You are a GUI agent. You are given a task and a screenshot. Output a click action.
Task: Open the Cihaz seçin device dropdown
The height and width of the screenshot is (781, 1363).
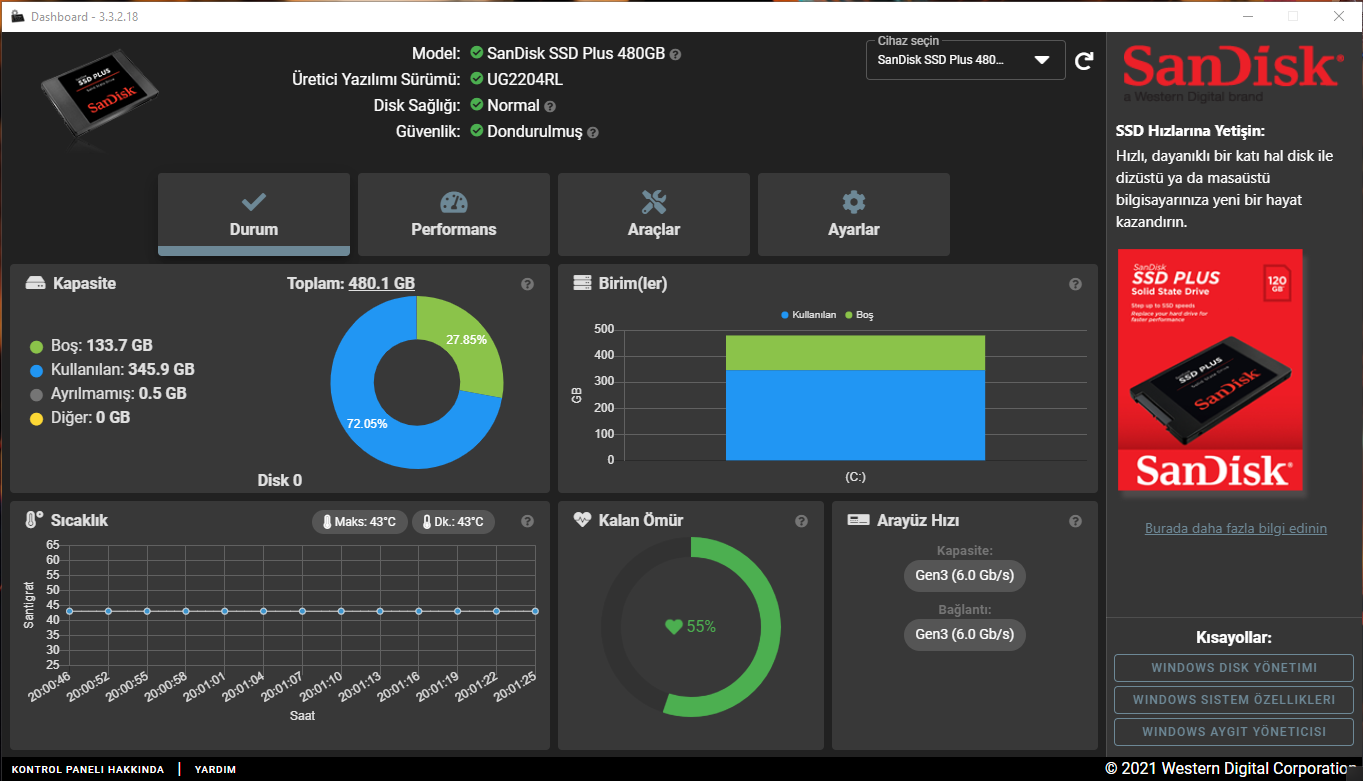[966, 60]
